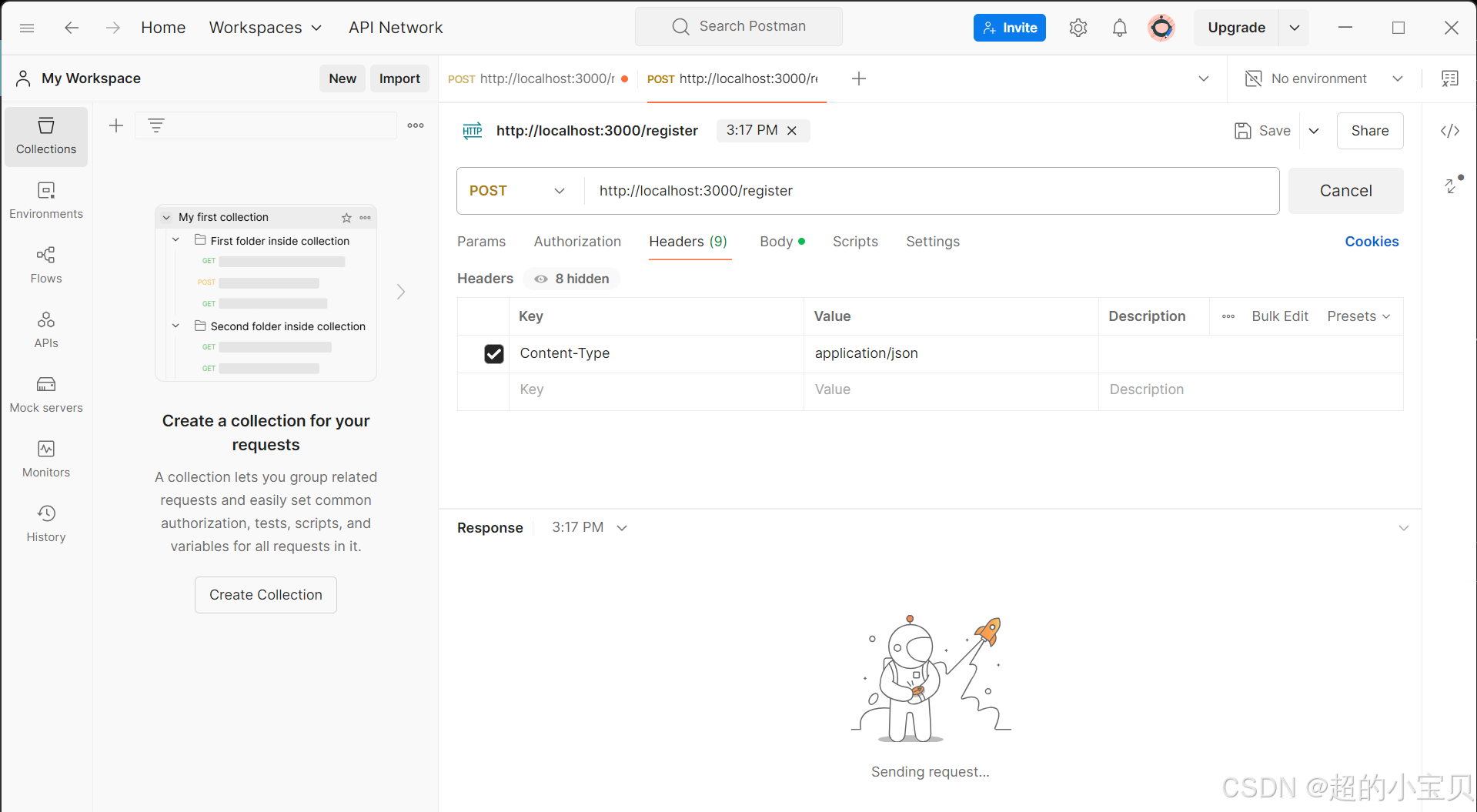
Task: Uncheck the Content-Type header checkbox
Action: (x=494, y=354)
